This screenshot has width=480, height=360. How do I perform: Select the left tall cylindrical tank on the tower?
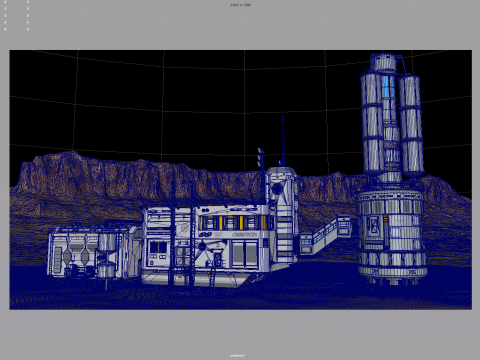(372, 123)
